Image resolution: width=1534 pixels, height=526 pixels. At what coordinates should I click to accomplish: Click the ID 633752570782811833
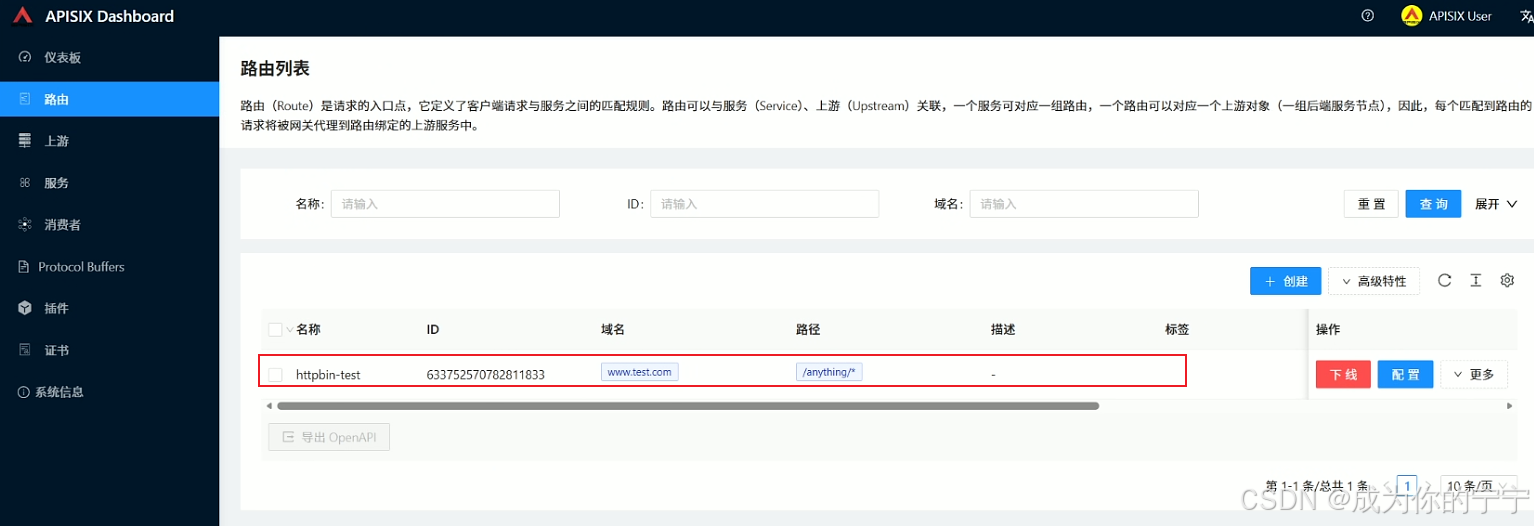(x=486, y=375)
